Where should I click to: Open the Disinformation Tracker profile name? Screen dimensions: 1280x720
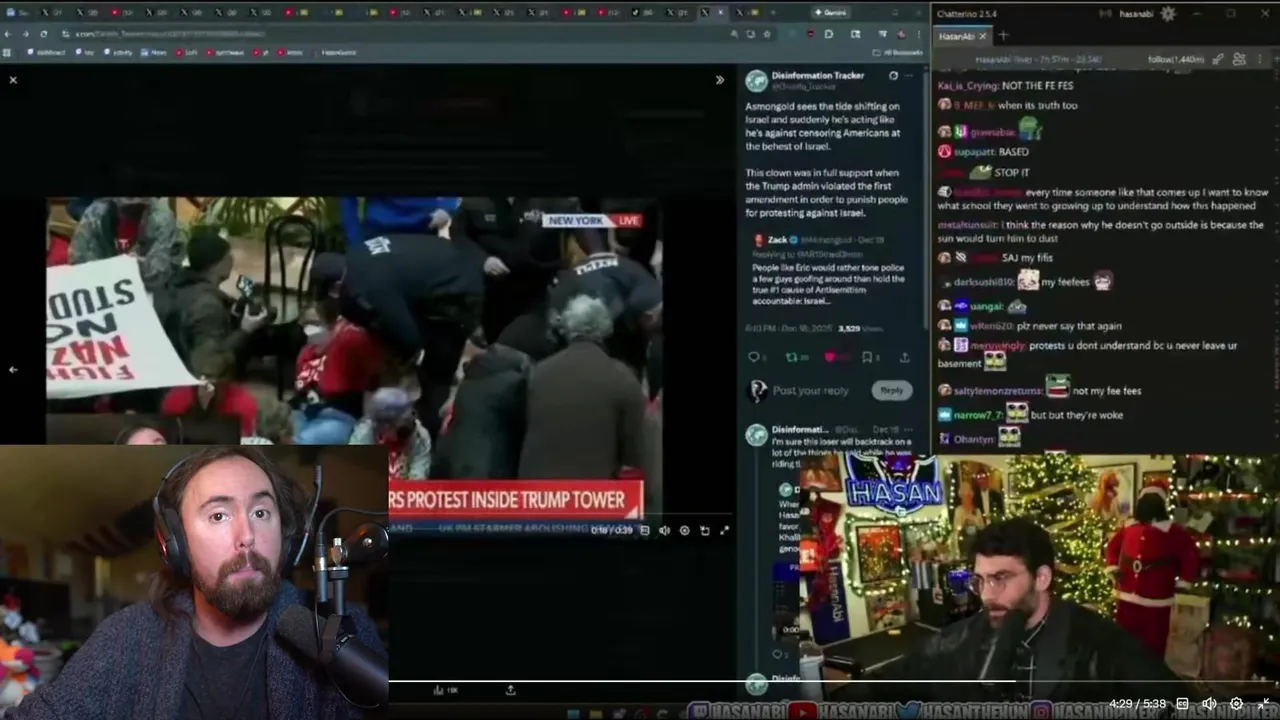click(x=818, y=75)
